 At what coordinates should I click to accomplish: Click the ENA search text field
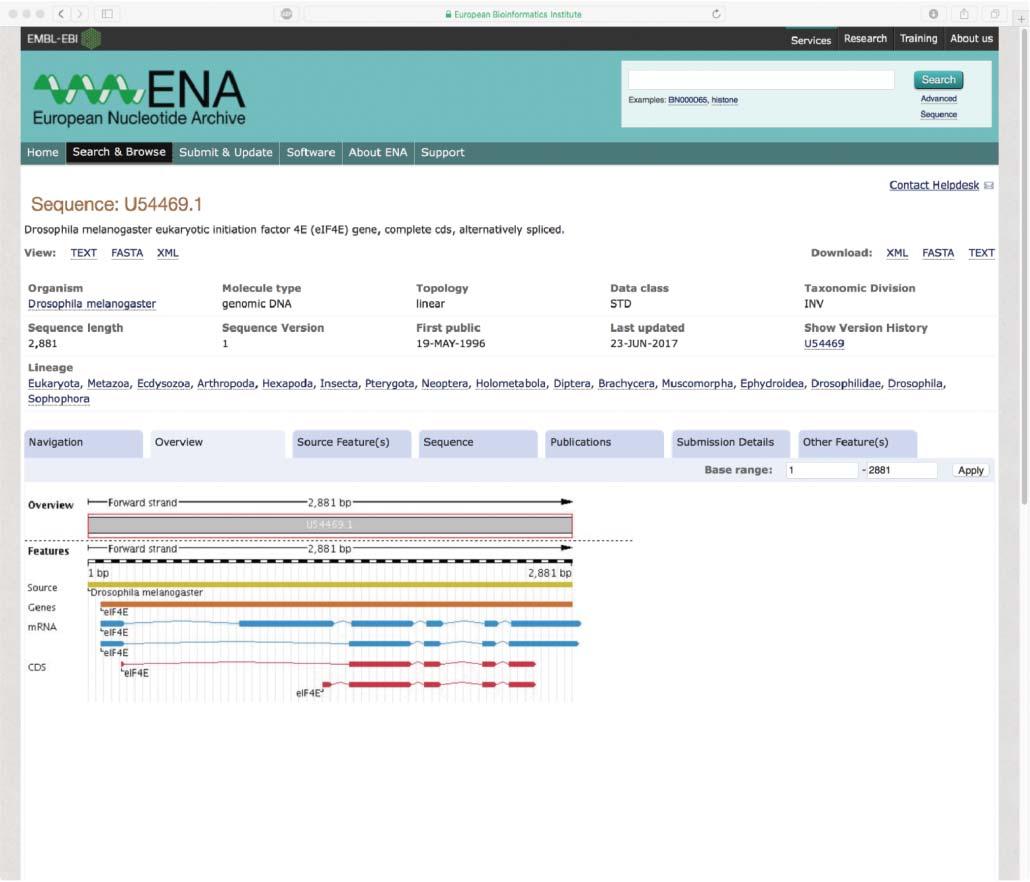pos(761,79)
